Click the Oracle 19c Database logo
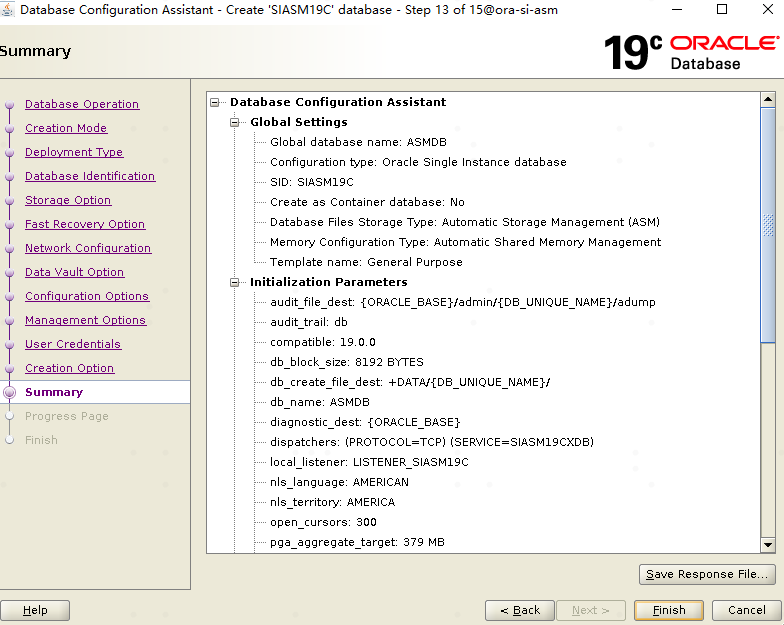Viewport: 784px width, 625px height. pyautogui.click(x=692, y=52)
